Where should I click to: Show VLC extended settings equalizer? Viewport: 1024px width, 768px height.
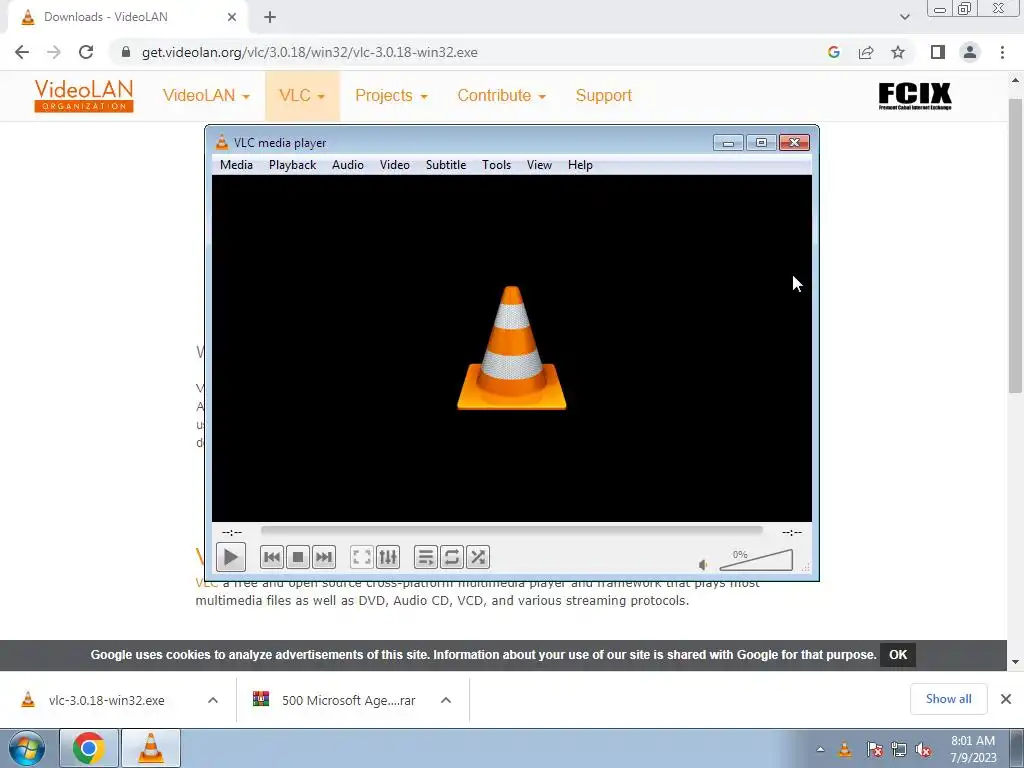(x=387, y=557)
